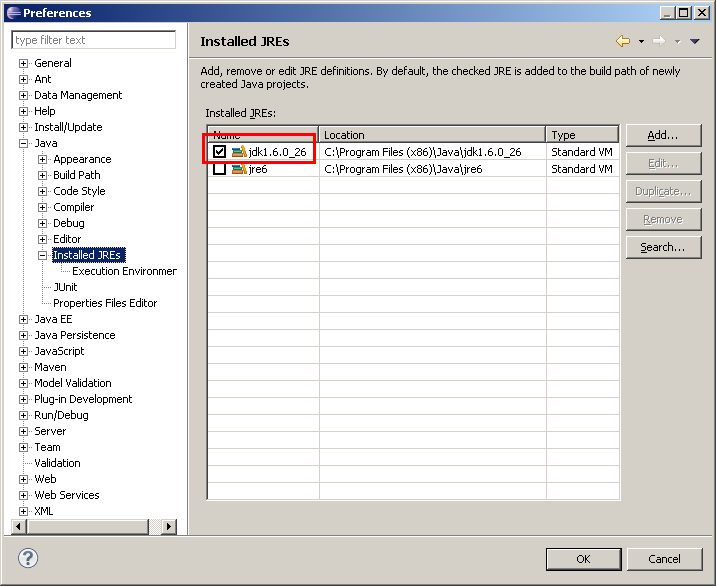Select the Compiler preferences item
716x586 pixels.
(x=74, y=207)
